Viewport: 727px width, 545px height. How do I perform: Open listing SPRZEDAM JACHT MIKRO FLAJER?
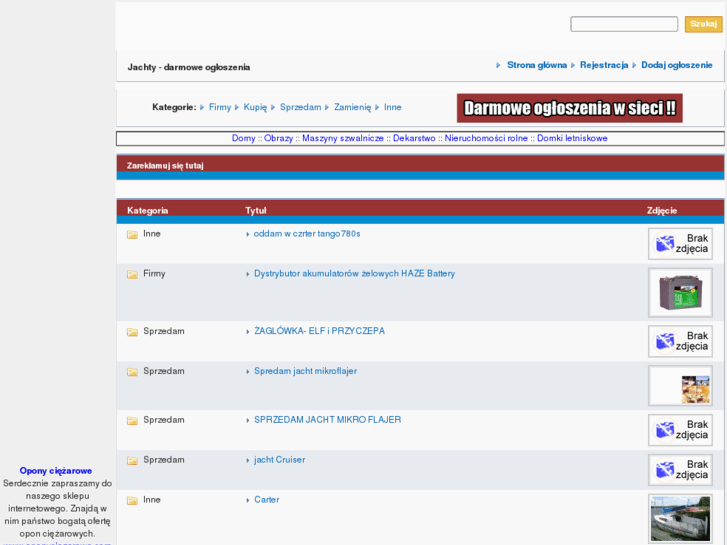pos(327,420)
